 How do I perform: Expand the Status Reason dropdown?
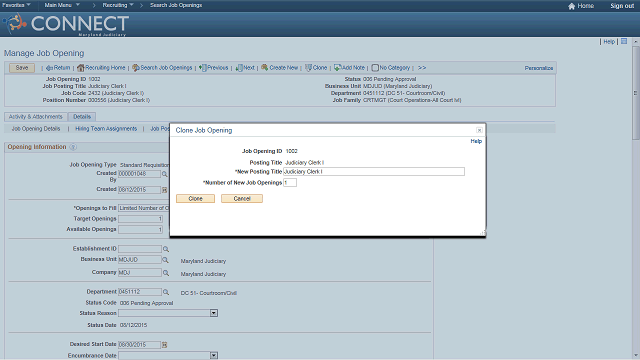click(x=213, y=313)
